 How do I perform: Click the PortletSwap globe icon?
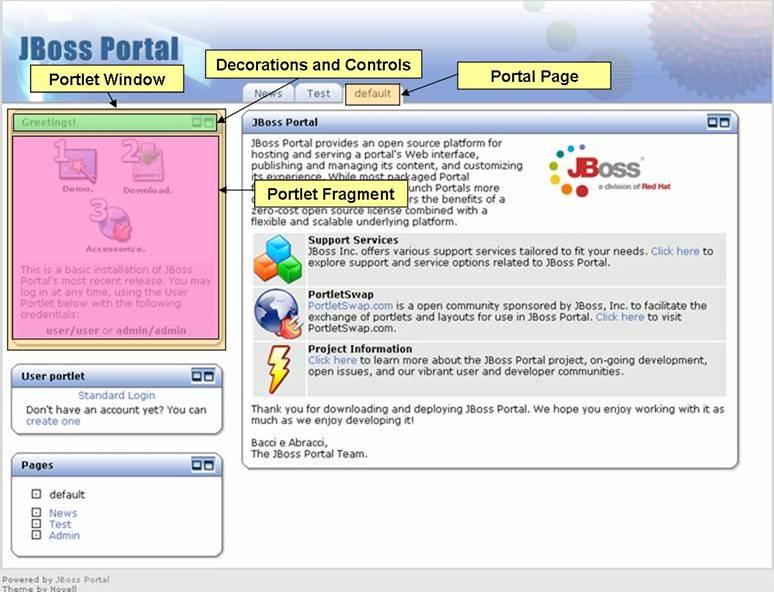[x=278, y=314]
